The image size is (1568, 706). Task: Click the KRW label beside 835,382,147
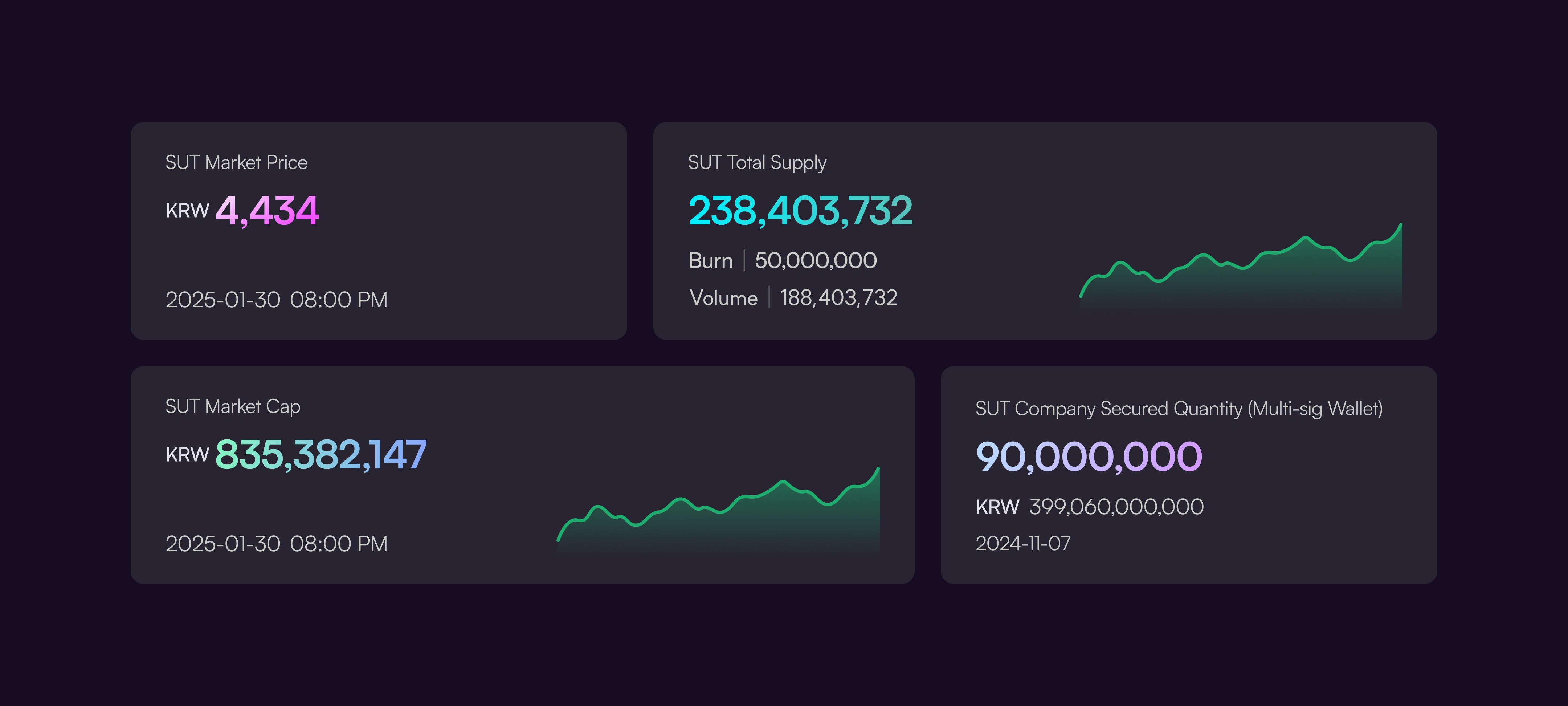pyautogui.click(x=187, y=455)
